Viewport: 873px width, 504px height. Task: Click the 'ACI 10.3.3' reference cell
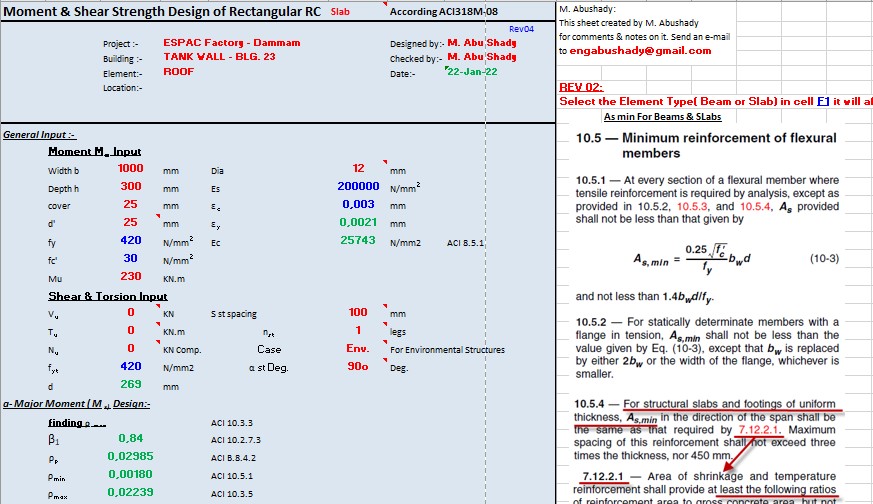click(x=232, y=423)
